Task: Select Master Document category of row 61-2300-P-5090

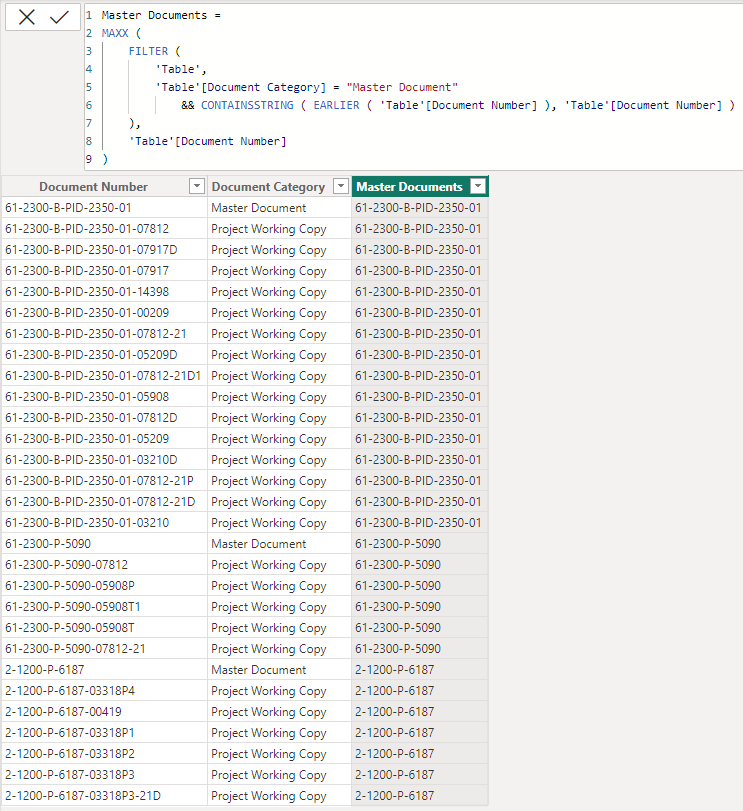Action: 279,544
